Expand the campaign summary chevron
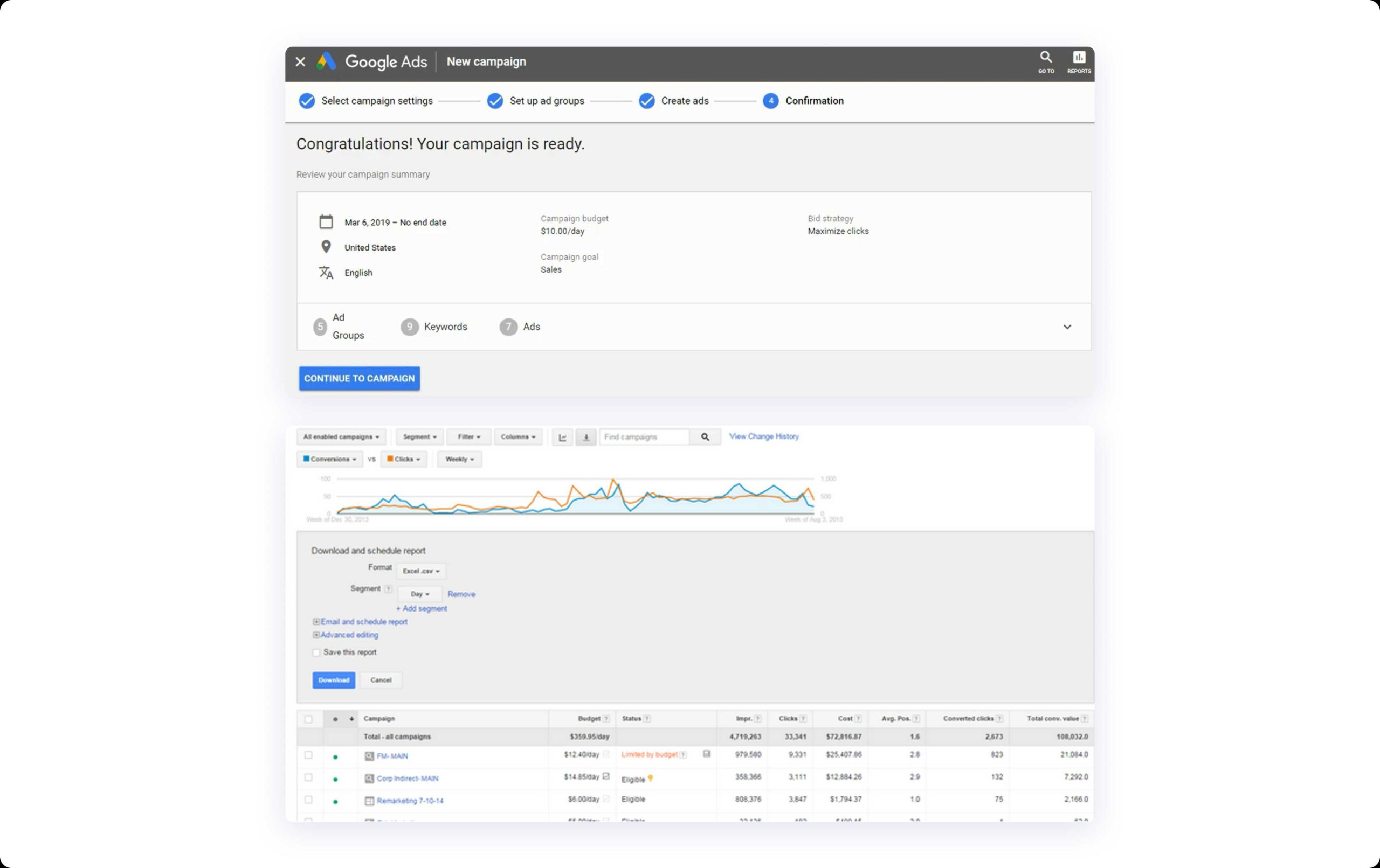The image size is (1380, 868). pyautogui.click(x=1067, y=327)
